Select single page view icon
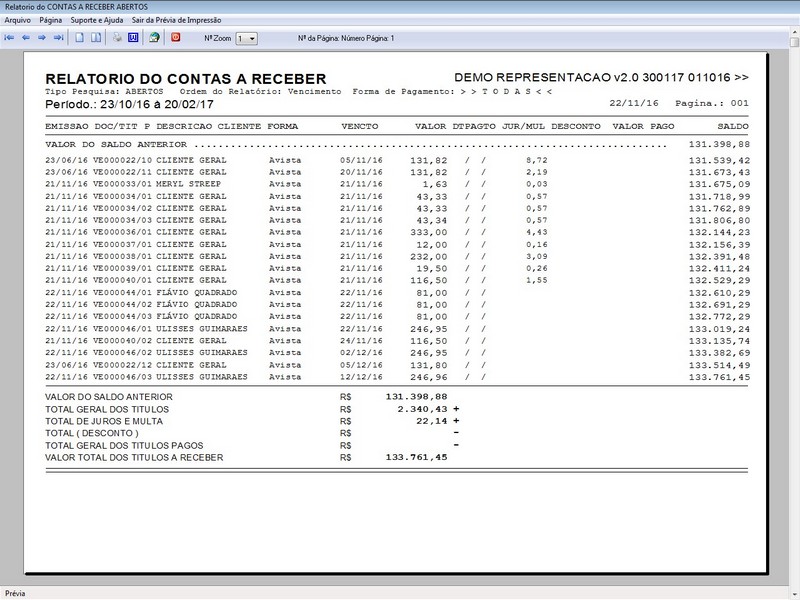Image resolution: width=800 pixels, height=600 pixels. 80,38
